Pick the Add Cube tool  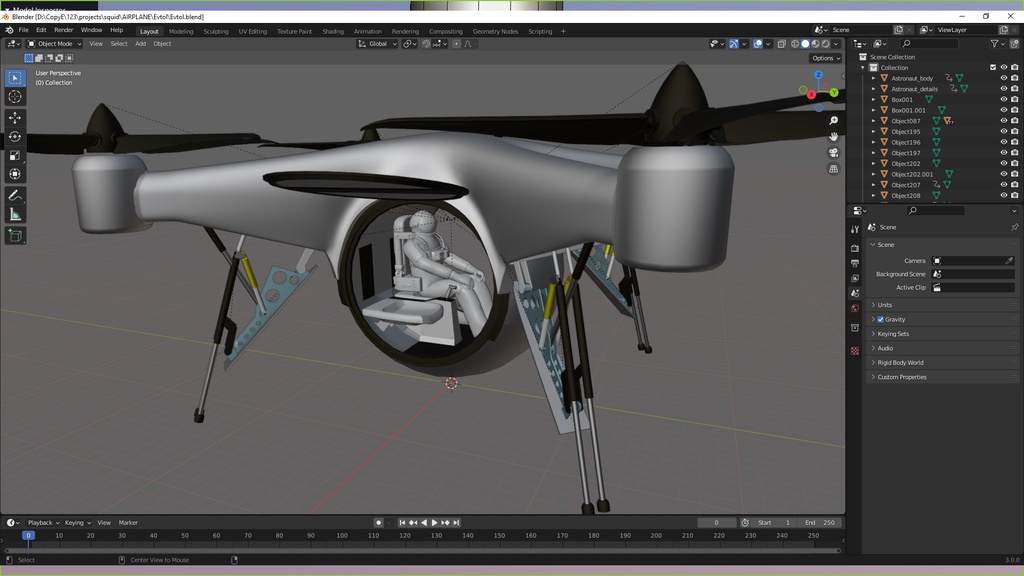point(15,236)
